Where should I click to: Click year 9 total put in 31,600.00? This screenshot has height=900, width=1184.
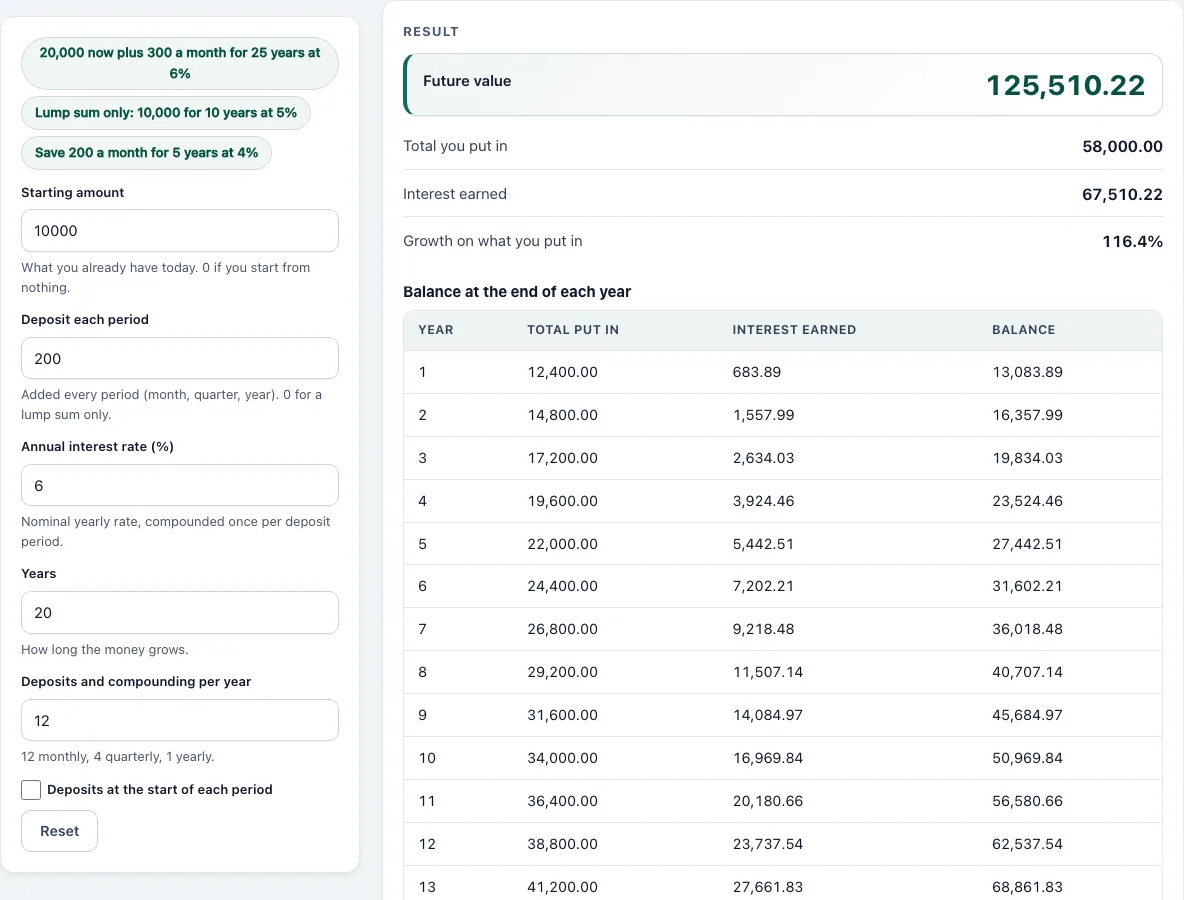[x=563, y=716]
